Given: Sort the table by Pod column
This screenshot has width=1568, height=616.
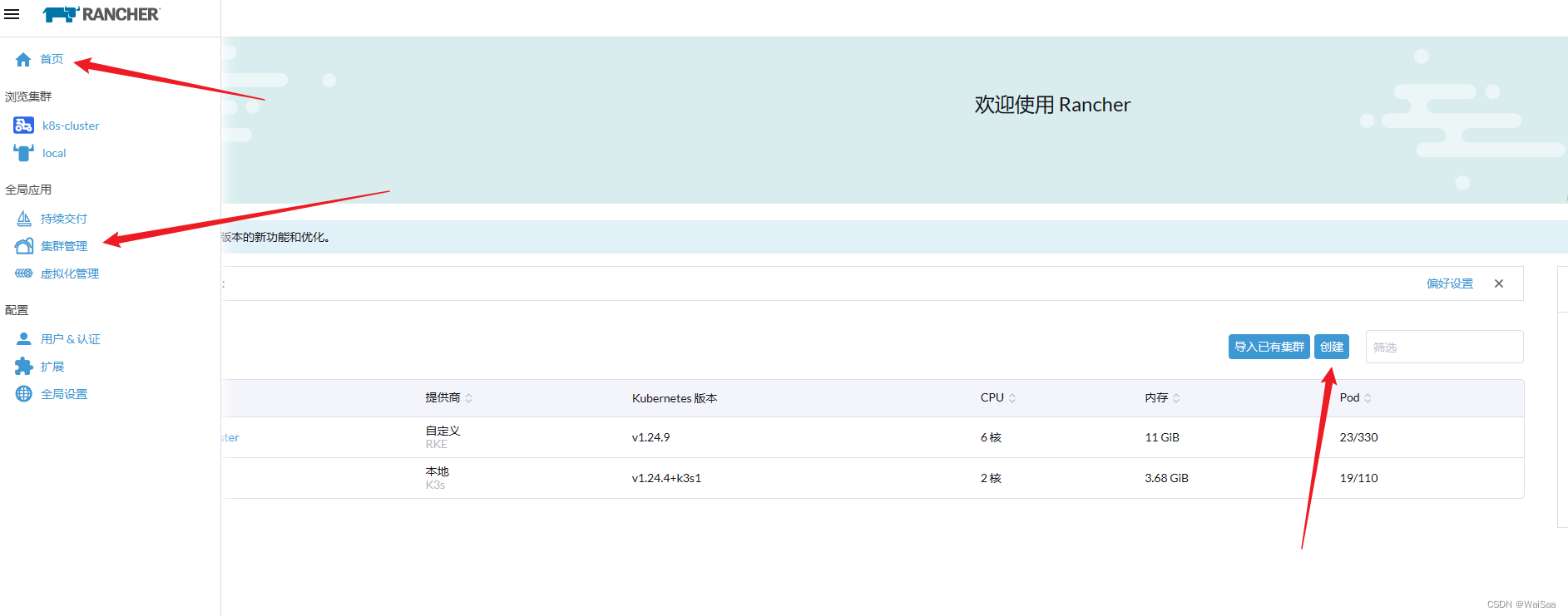Looking at the screenshot, I should (x=1356, y=398).
